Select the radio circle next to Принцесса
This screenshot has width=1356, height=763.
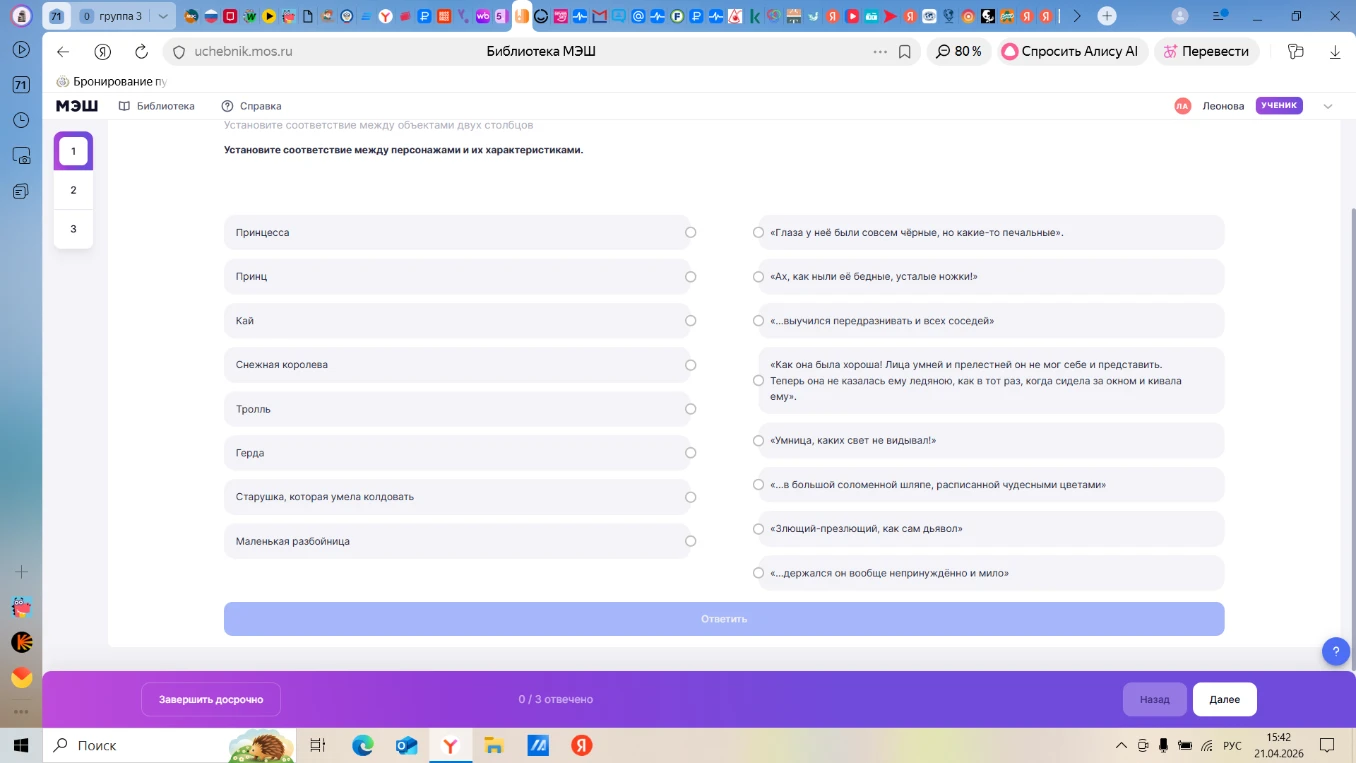[690, 232]
